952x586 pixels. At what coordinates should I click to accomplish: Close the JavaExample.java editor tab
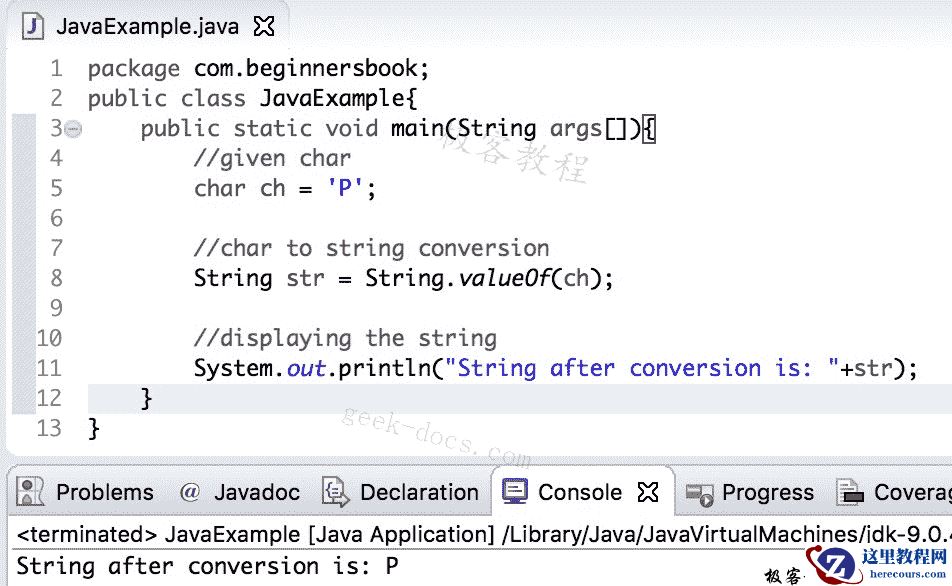(x=263, y=26)
